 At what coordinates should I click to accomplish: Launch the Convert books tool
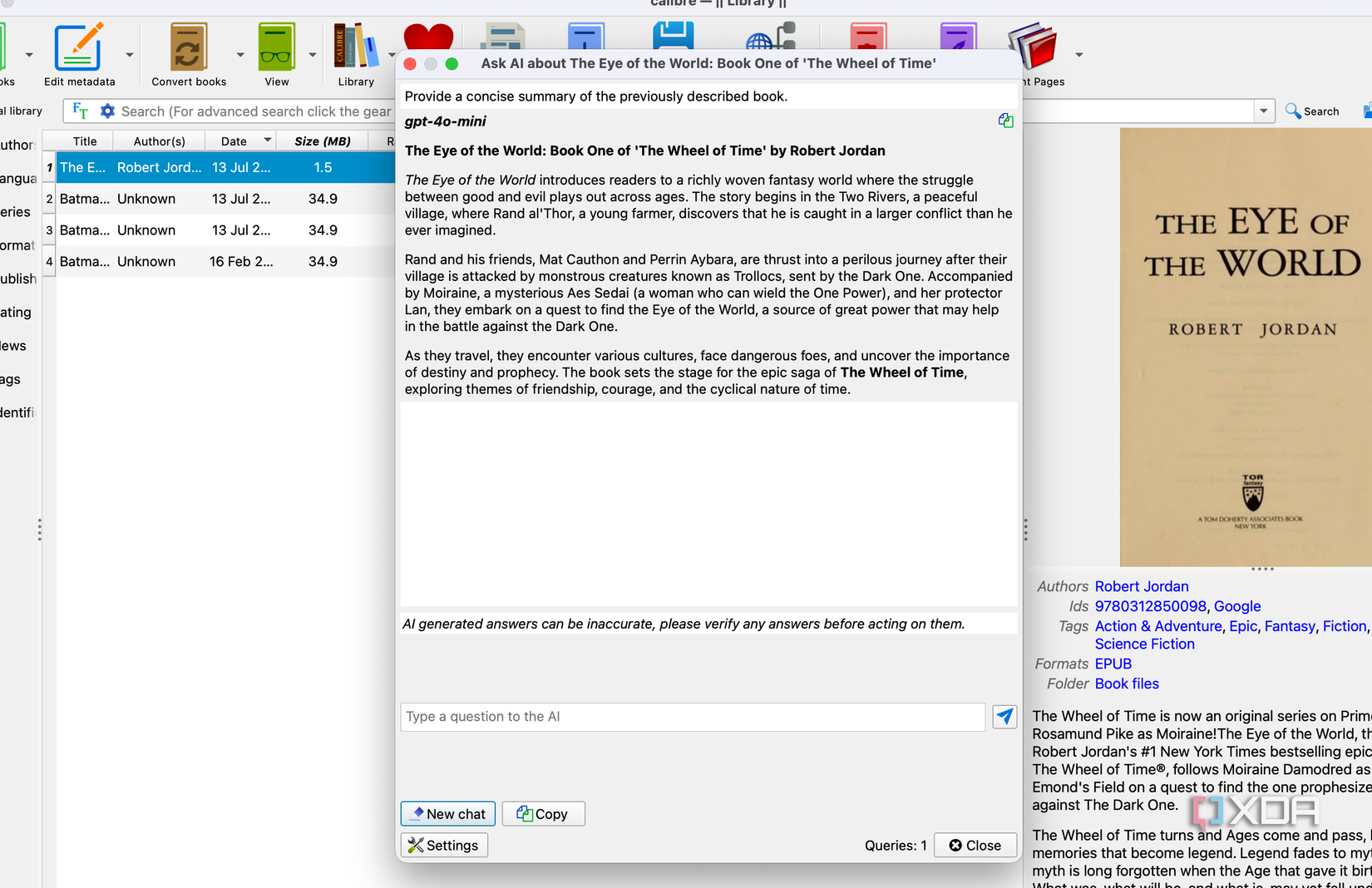189,54
